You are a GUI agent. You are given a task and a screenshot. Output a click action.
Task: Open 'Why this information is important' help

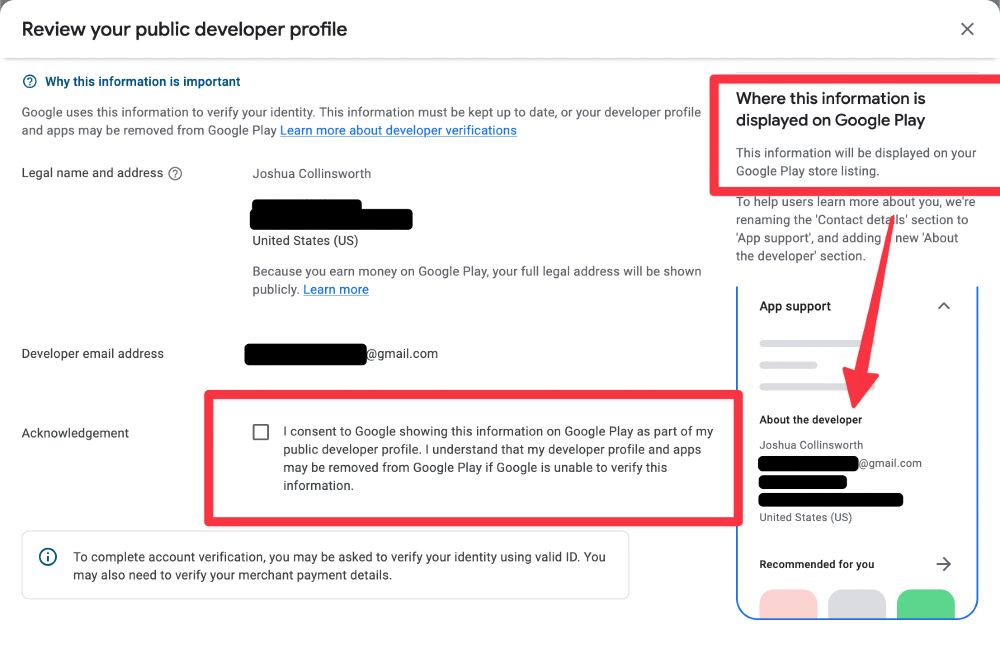[142, 82]
